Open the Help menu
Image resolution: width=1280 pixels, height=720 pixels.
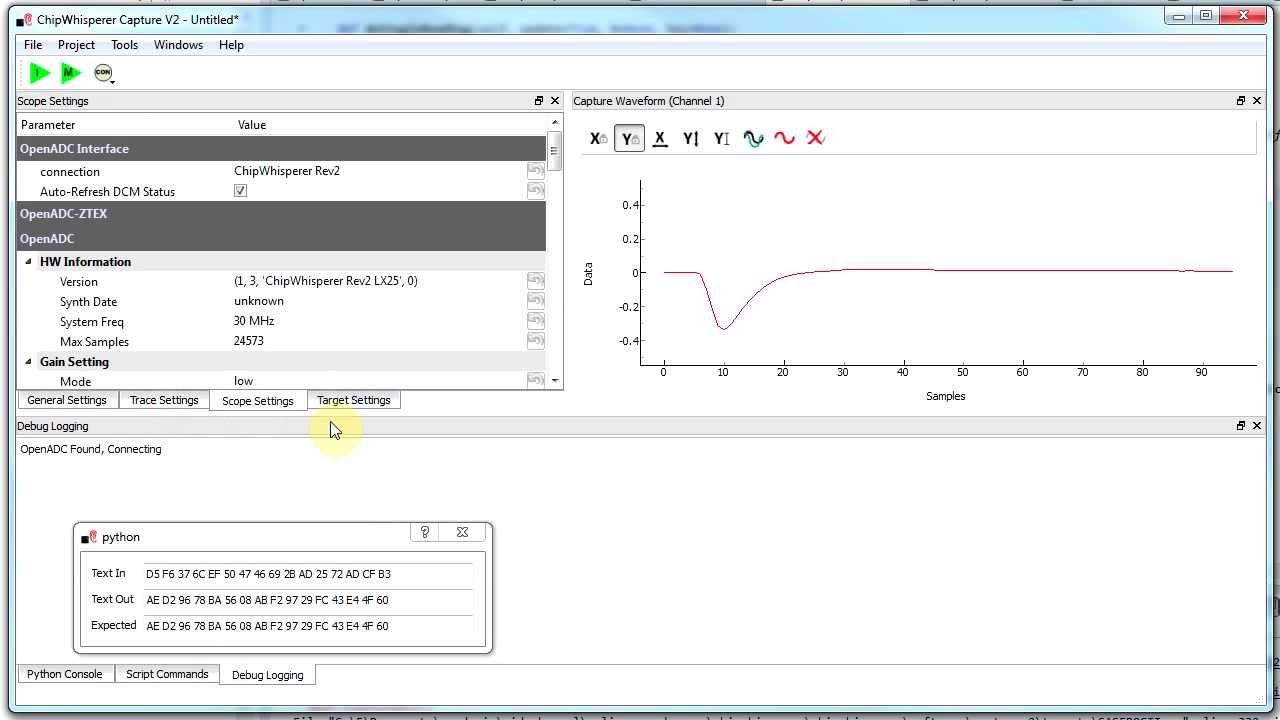tap(231, 45)
